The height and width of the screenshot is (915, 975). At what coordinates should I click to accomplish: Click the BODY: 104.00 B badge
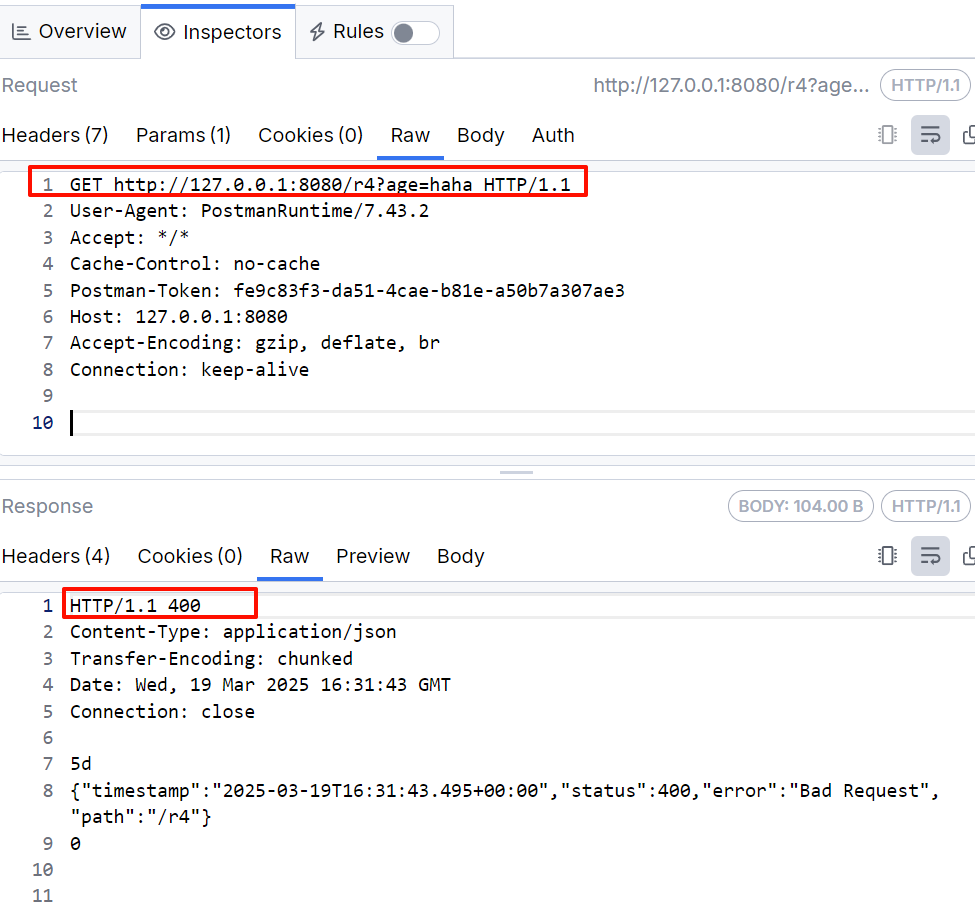[800, 506]
